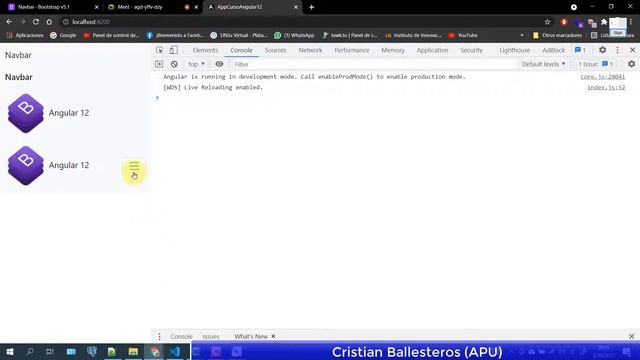The width and height of the screenshot is (640, 360).
Task: Open Windows taskbar search
Action: click(30, 351)
